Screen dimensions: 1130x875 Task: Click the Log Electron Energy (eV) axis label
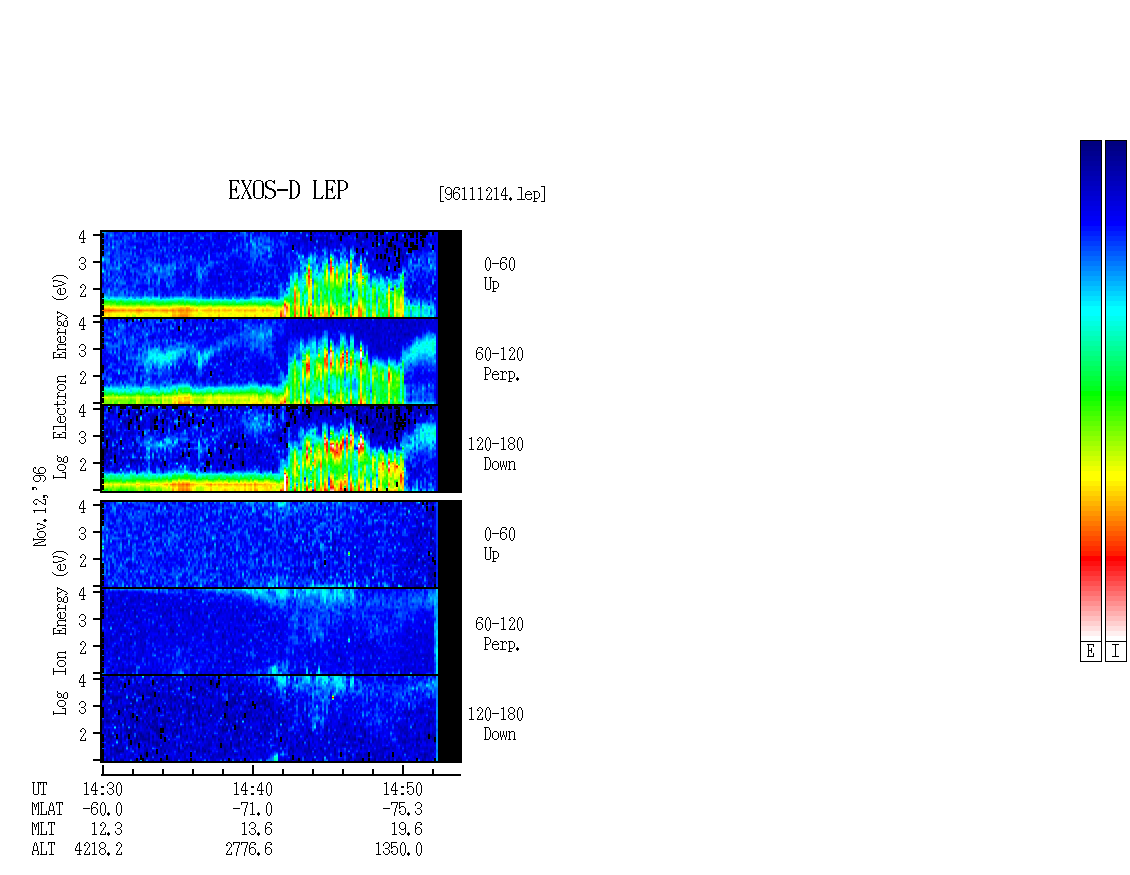(60, 376)
